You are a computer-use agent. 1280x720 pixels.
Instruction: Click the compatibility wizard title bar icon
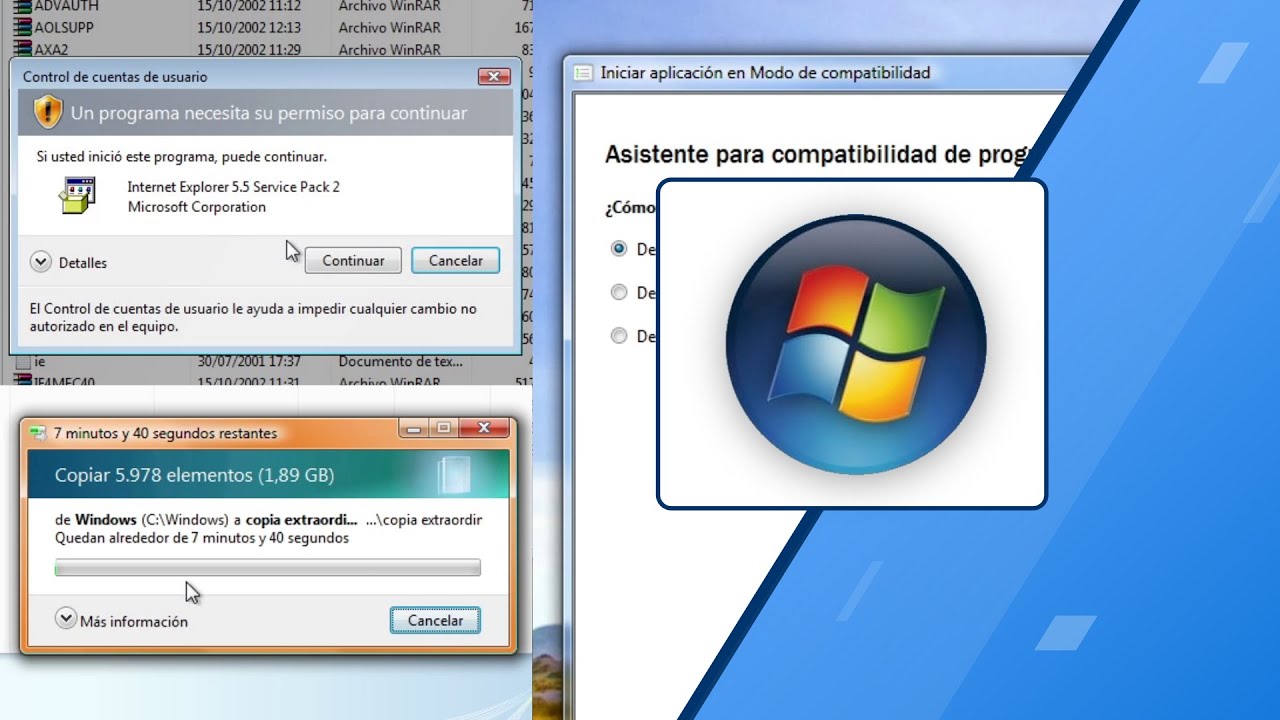(583, 73)
